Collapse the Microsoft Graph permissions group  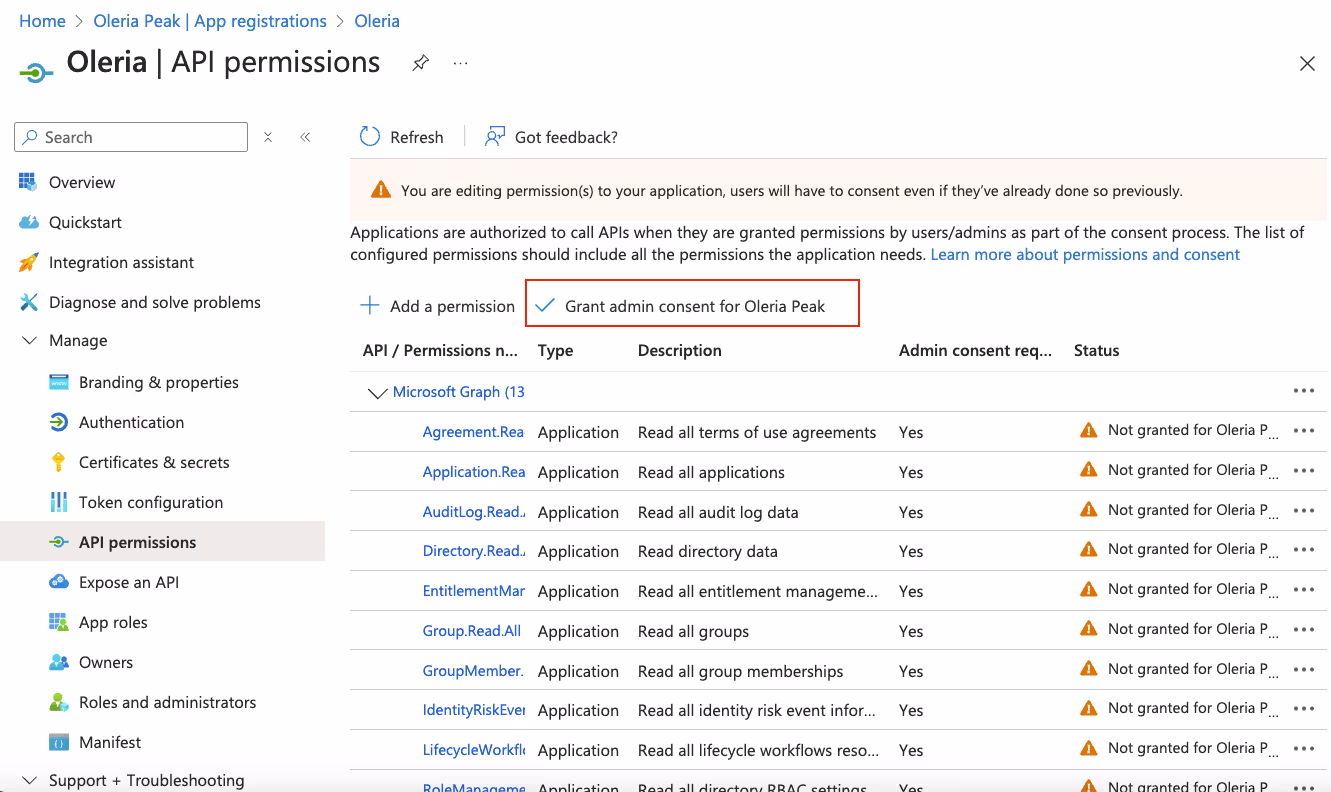click(377, 393)
